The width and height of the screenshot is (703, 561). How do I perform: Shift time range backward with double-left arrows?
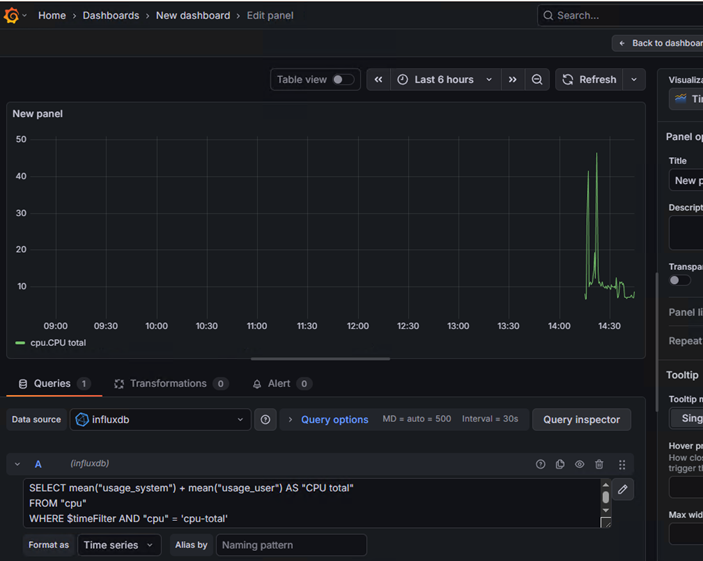click(x=378, y=80)
